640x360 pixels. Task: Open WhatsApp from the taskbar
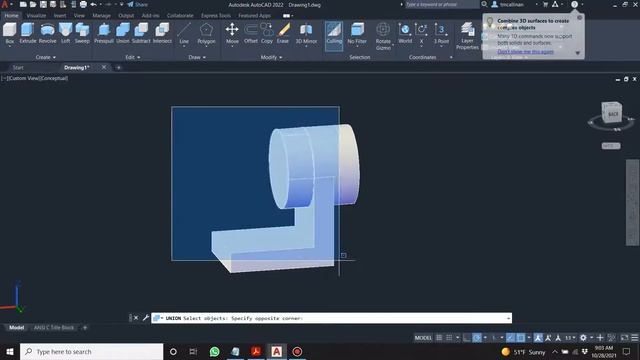pos(214,351)
